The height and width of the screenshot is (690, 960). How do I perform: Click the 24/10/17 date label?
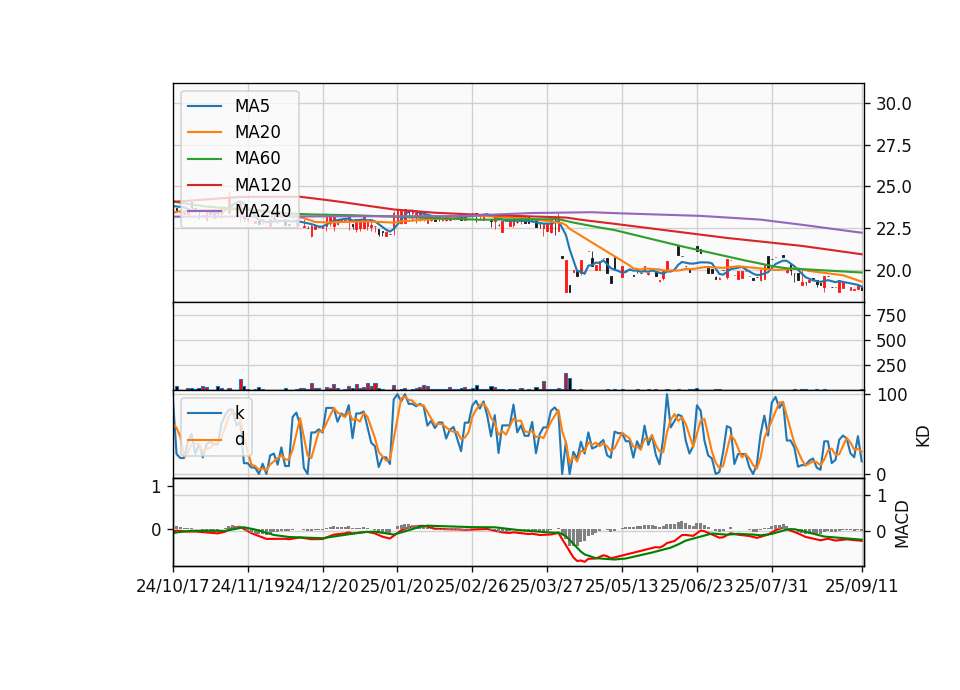[173, 586]
